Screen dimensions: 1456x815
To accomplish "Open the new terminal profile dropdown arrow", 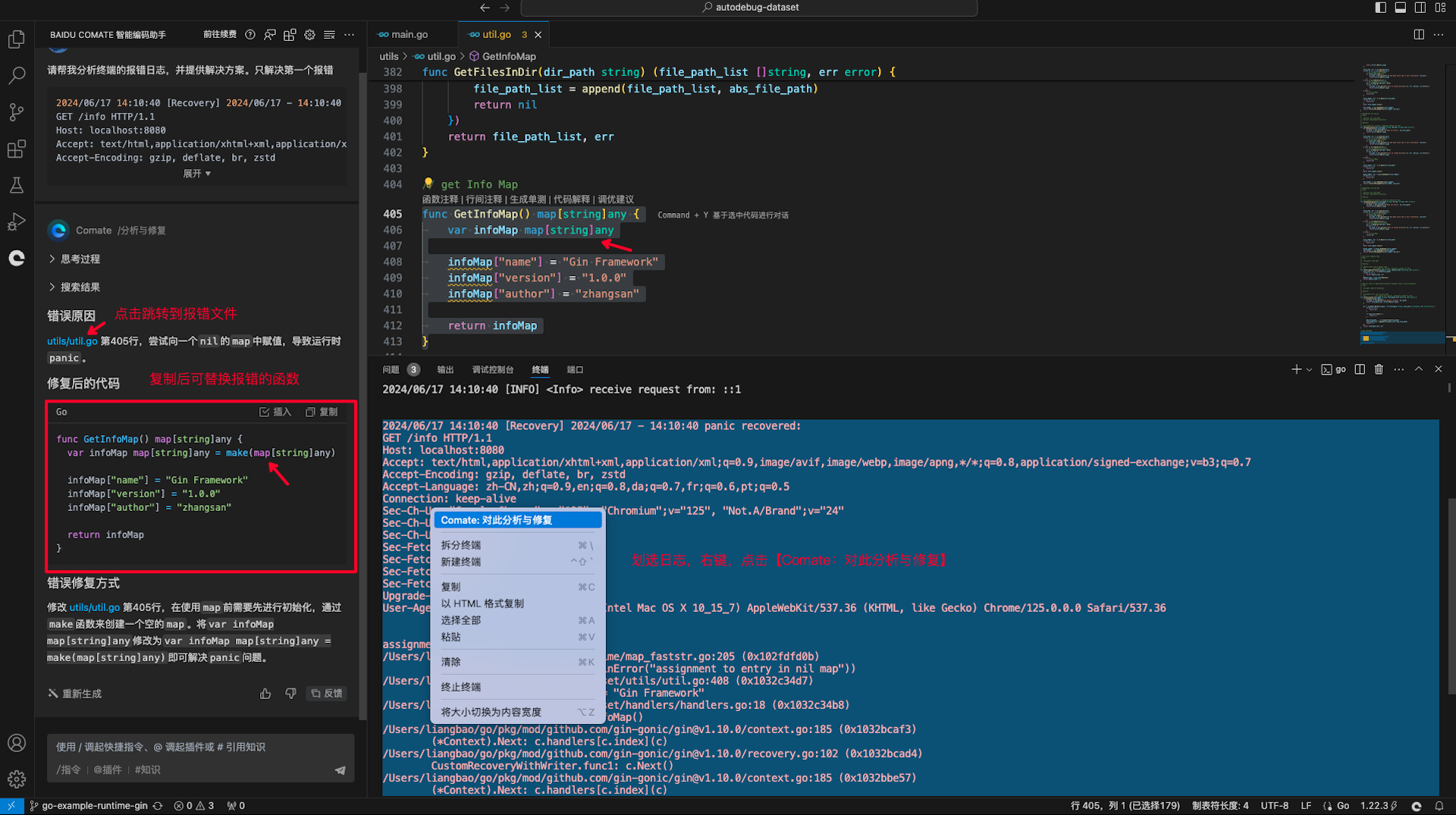I will coord(1309,370).
